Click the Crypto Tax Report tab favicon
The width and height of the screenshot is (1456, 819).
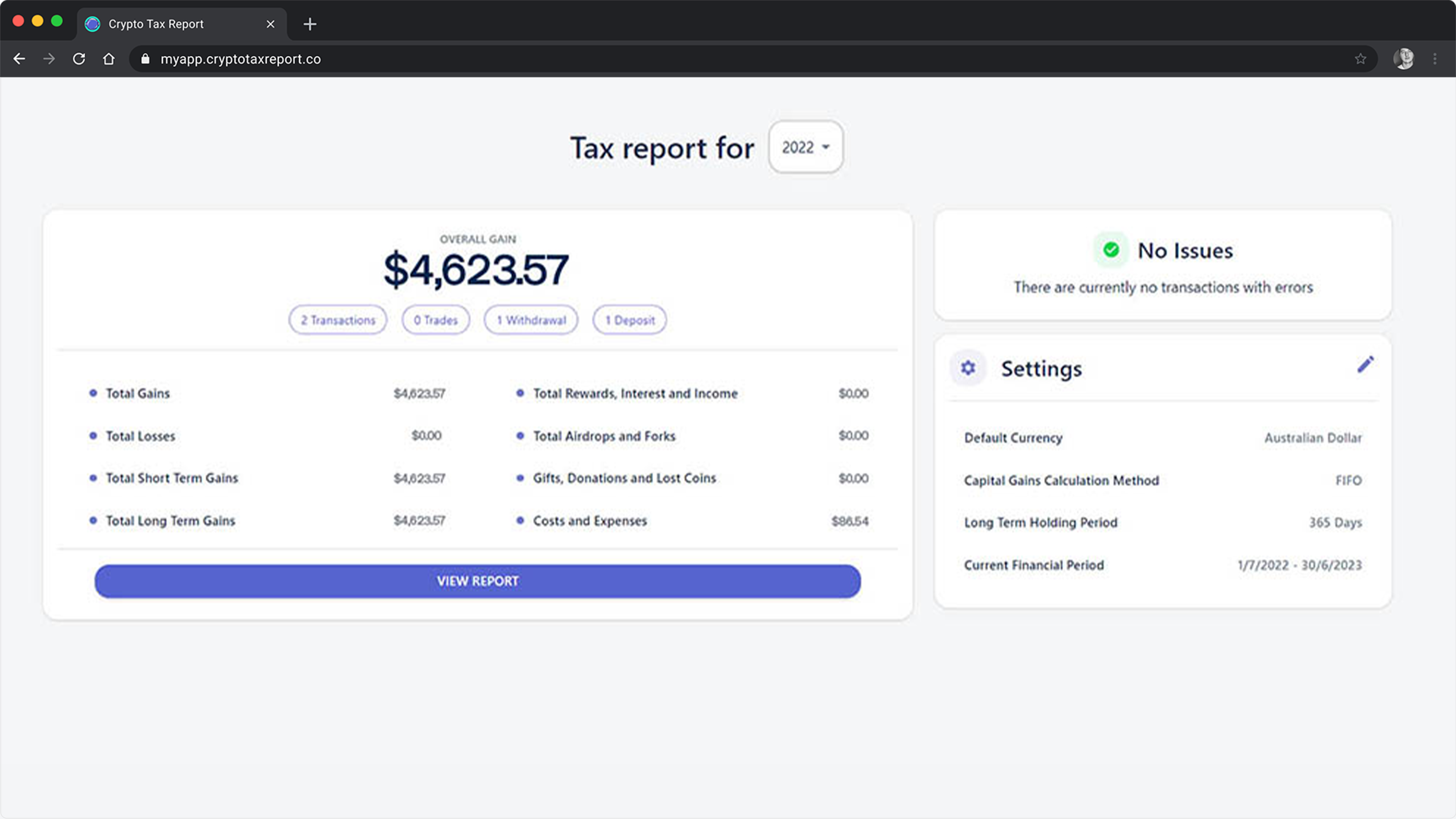pos(92,24)
